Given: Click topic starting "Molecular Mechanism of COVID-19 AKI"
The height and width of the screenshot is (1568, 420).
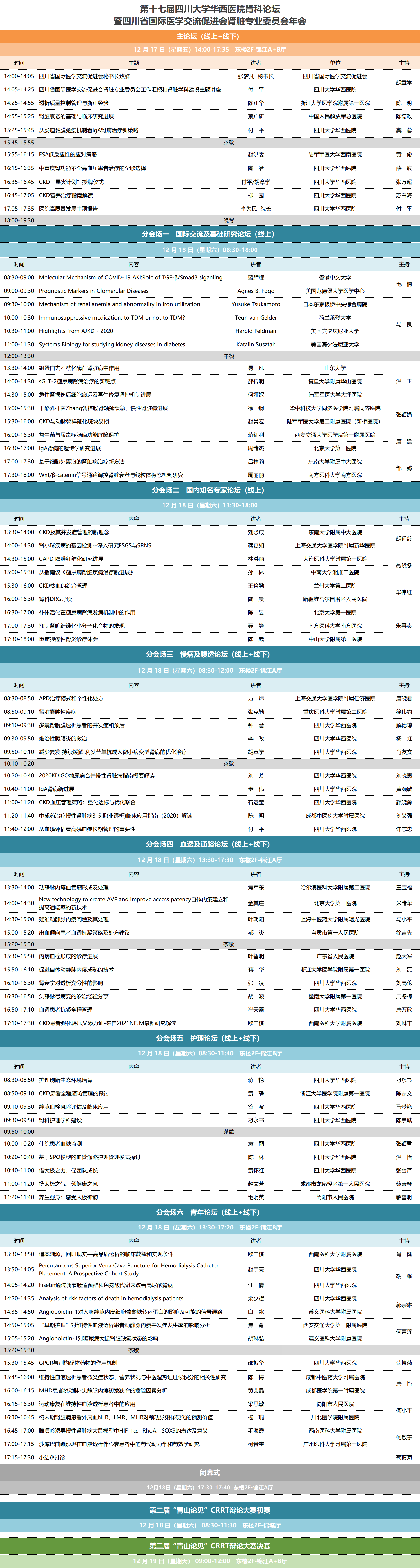Looking at the screenshot, I should (131, 277).
